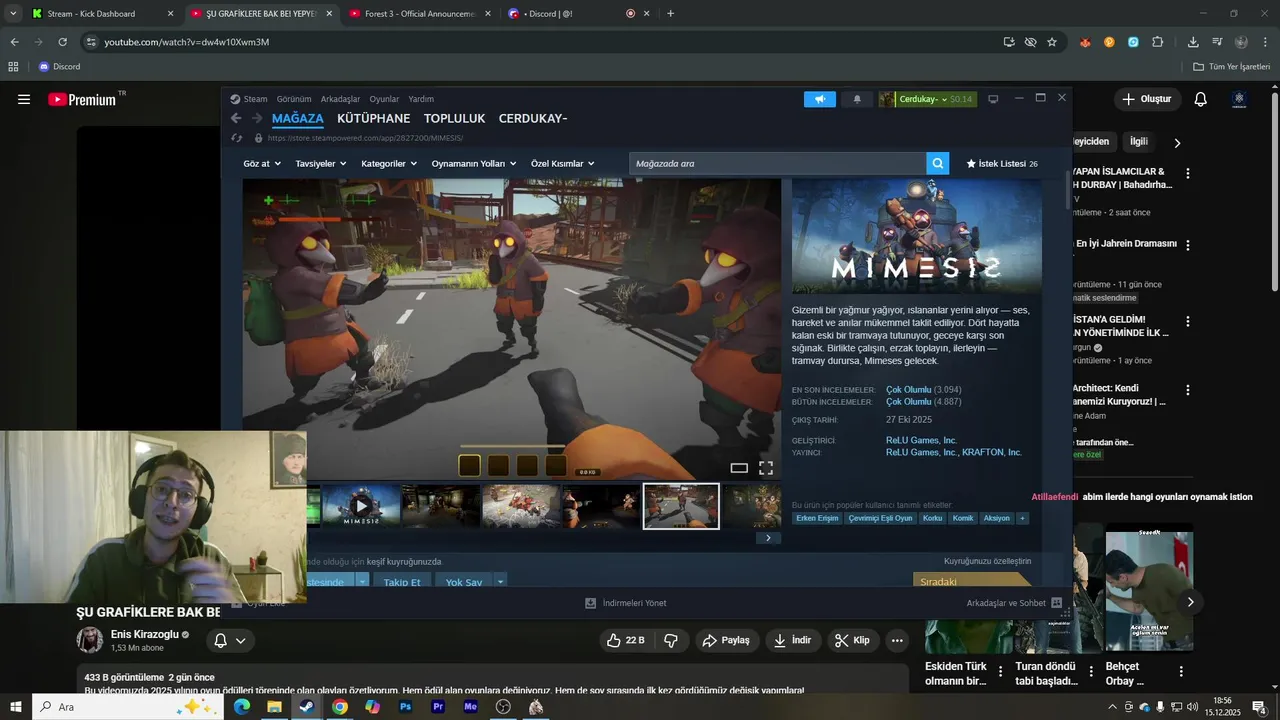
Task: Click the Takip Et follow button
Action: 402,581
